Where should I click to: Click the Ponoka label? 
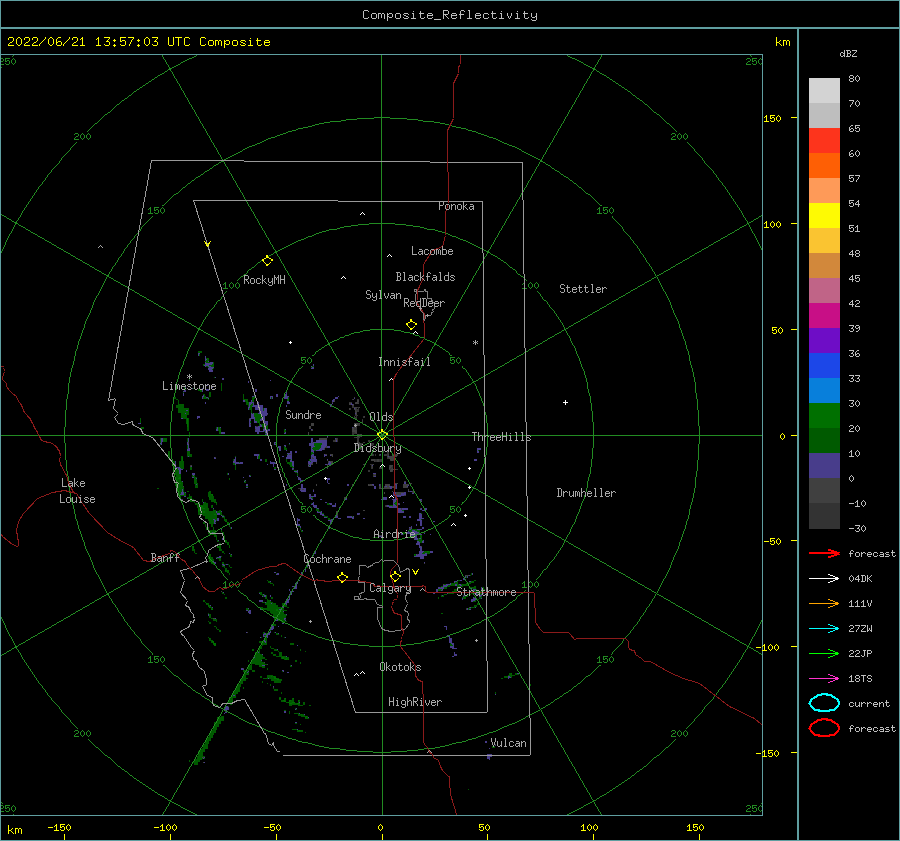tap(456, 206)
